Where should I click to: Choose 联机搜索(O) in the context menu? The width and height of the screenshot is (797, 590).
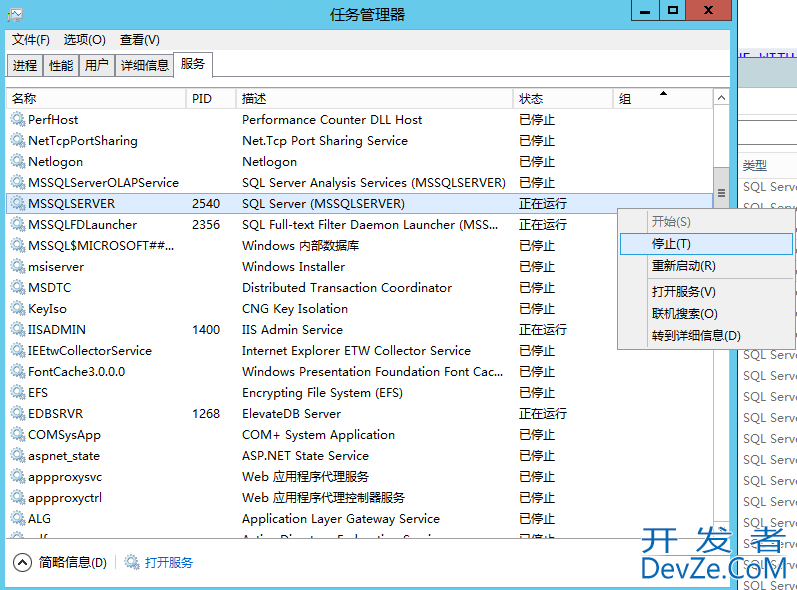click(706, 314)
